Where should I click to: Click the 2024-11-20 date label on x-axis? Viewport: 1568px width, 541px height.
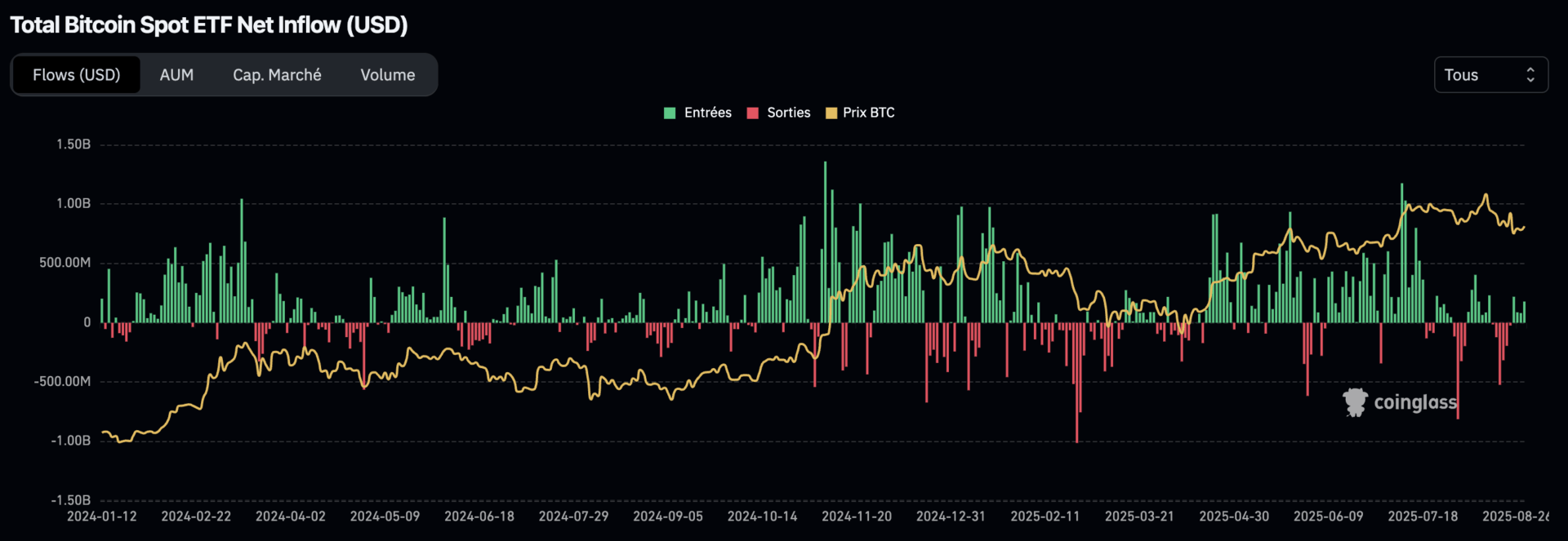[856, 517]
